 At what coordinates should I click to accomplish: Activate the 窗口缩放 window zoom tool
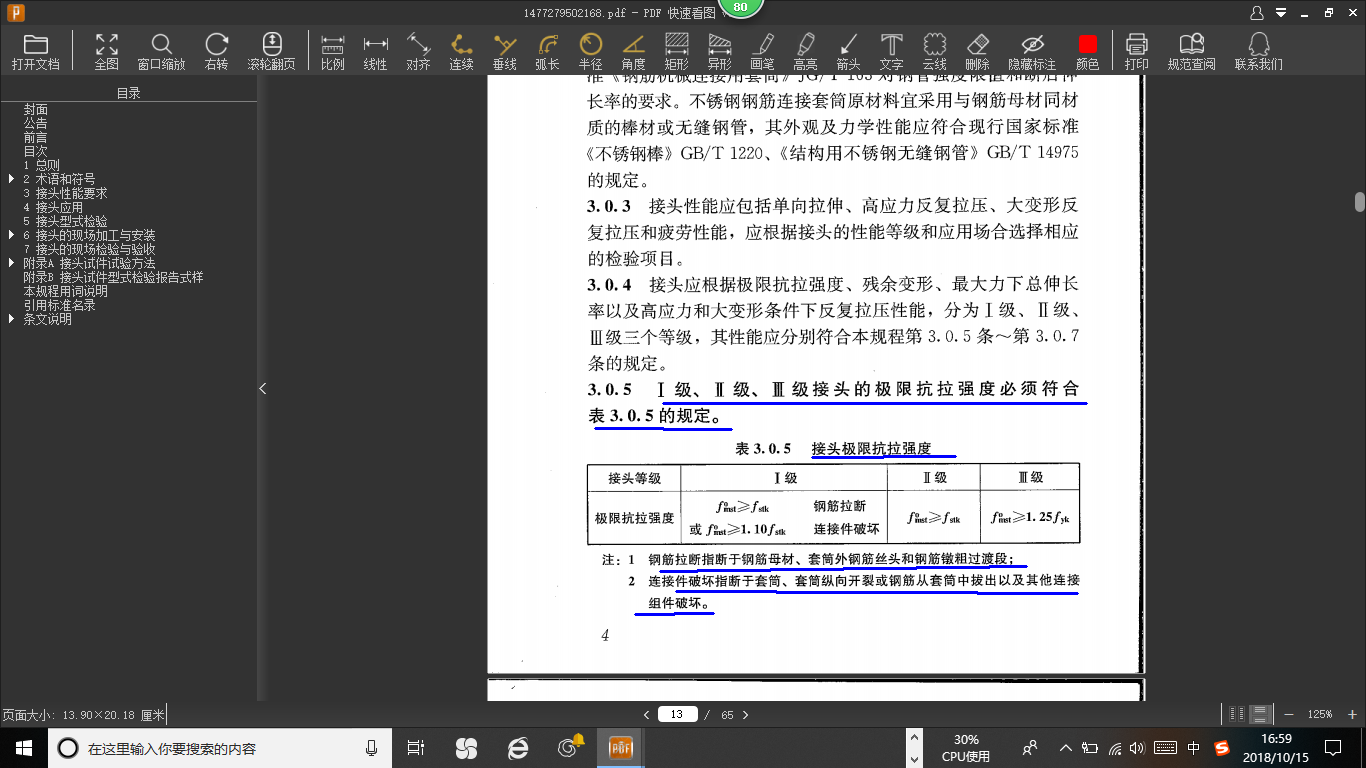coord(161,52)
